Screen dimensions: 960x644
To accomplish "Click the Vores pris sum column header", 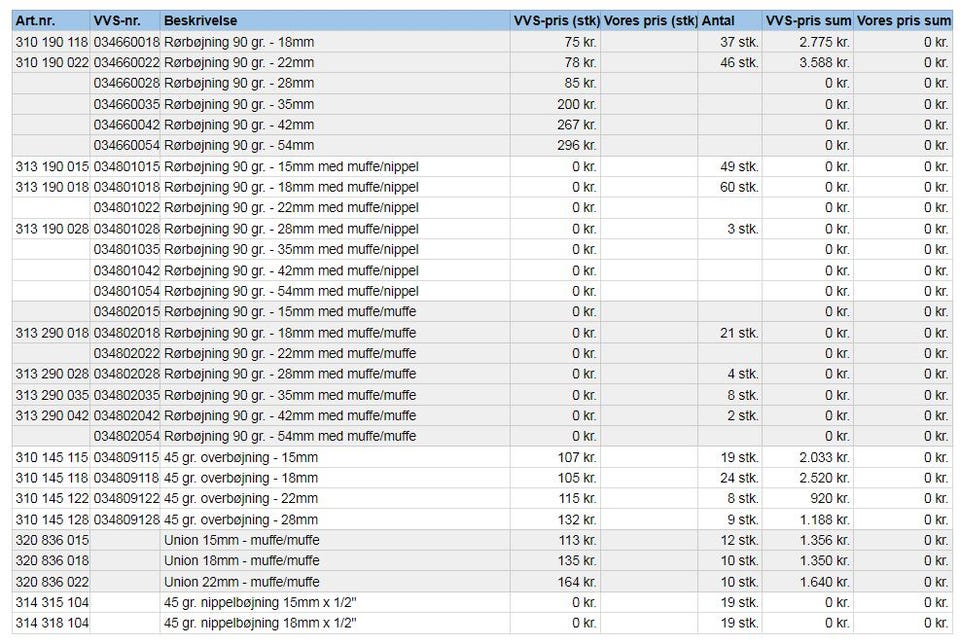I will click(x=903, y=20).
